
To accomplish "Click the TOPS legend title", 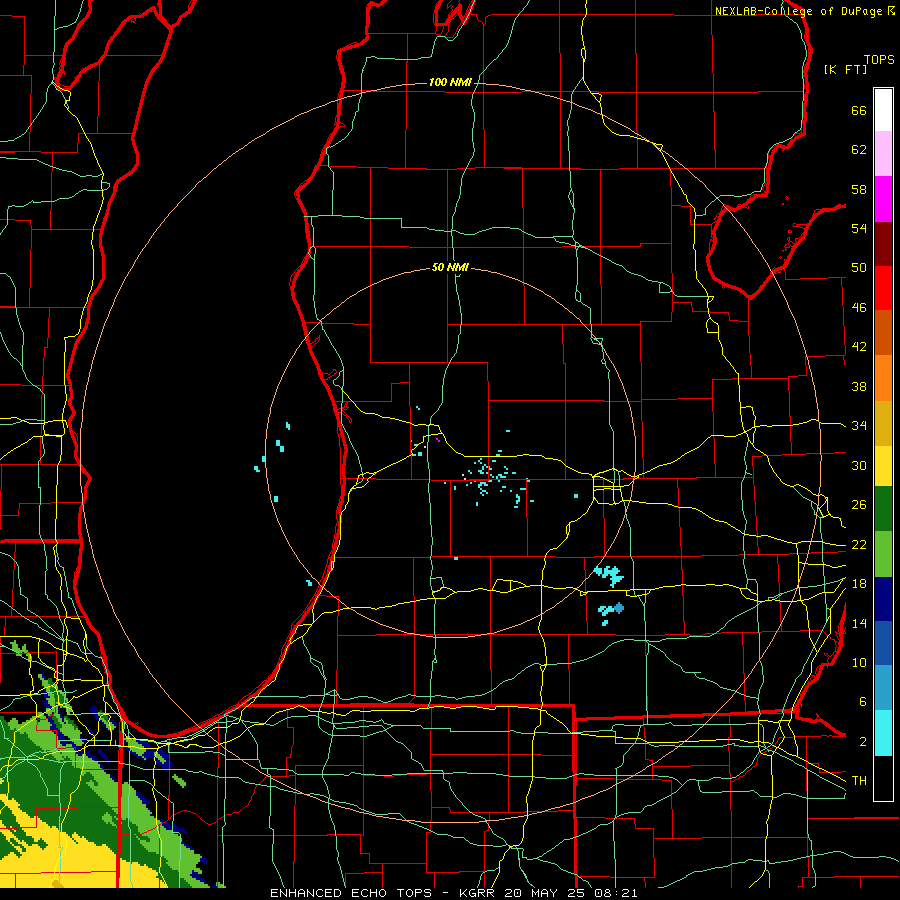I will [x=879, y=60].
